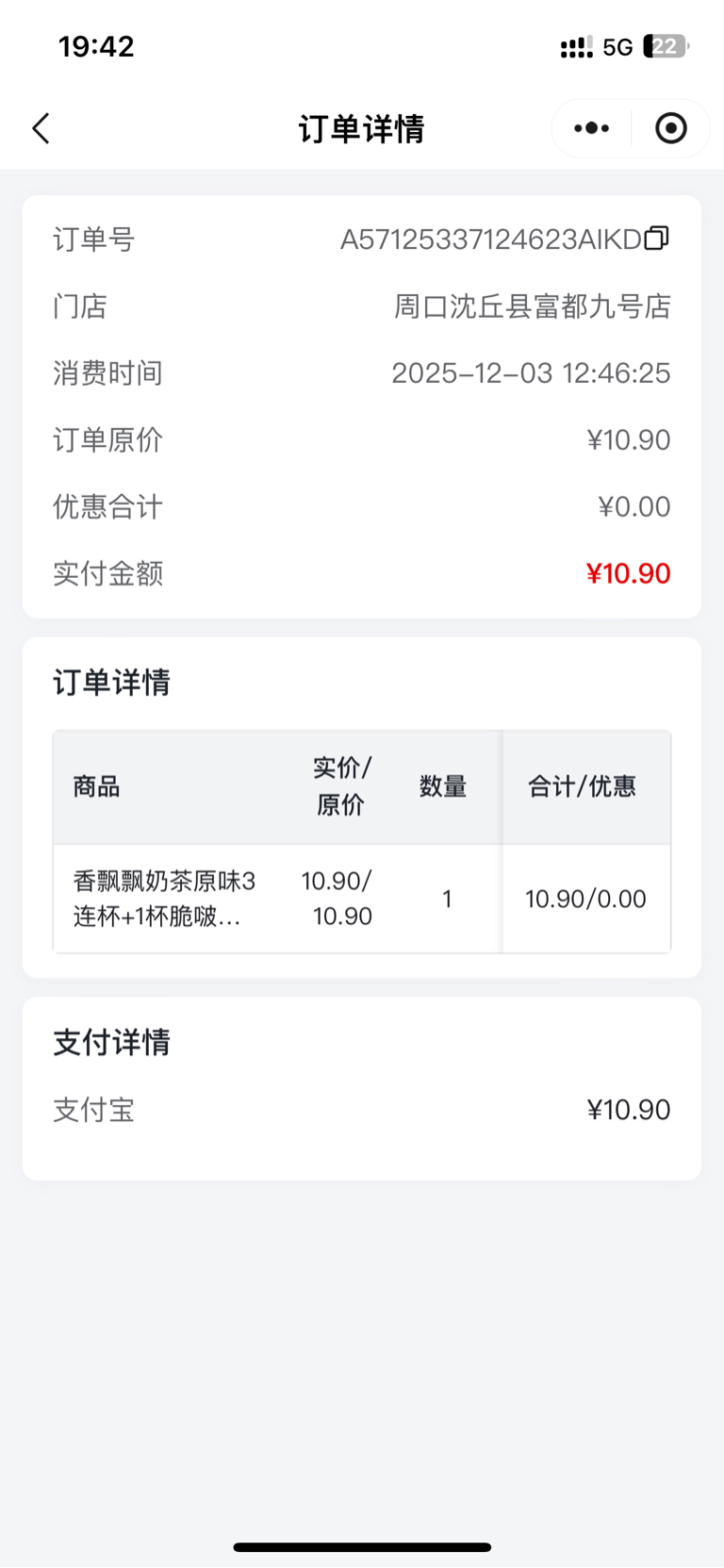
Task: Copy the order number with copy icon
Action: [657, 239]
